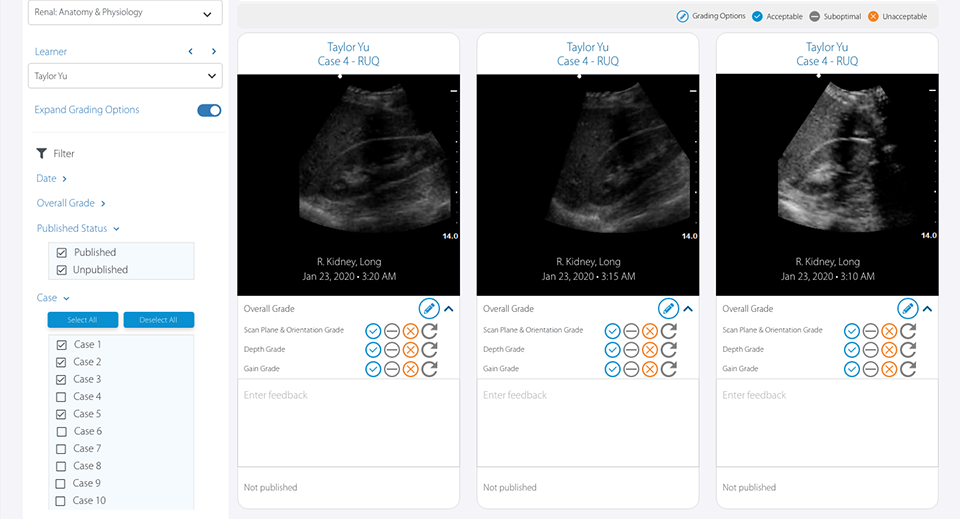Mark Gain Grade Unacceptable on 3:15 AM card

pyautogui.click(x=650, y=369)
